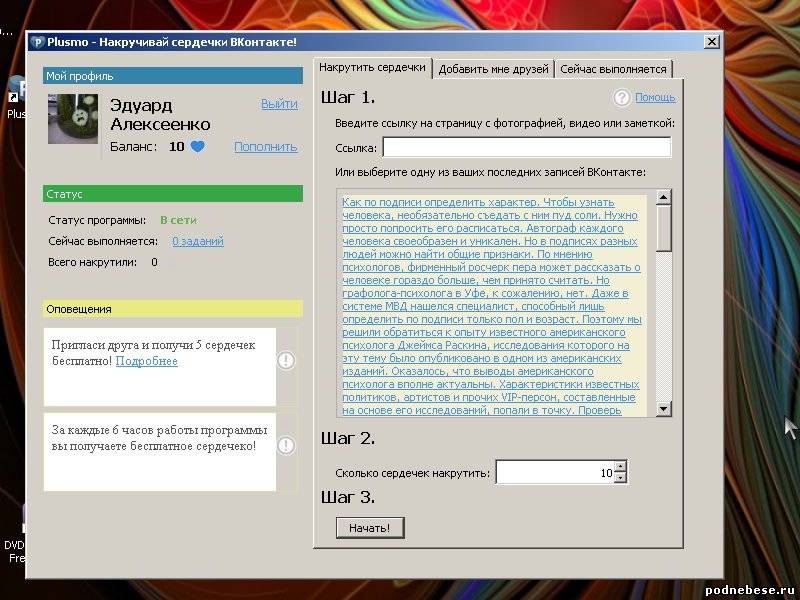800x600 pixels.
Task: Click the posts list scrollbar thumb
Action: [663, 228]
